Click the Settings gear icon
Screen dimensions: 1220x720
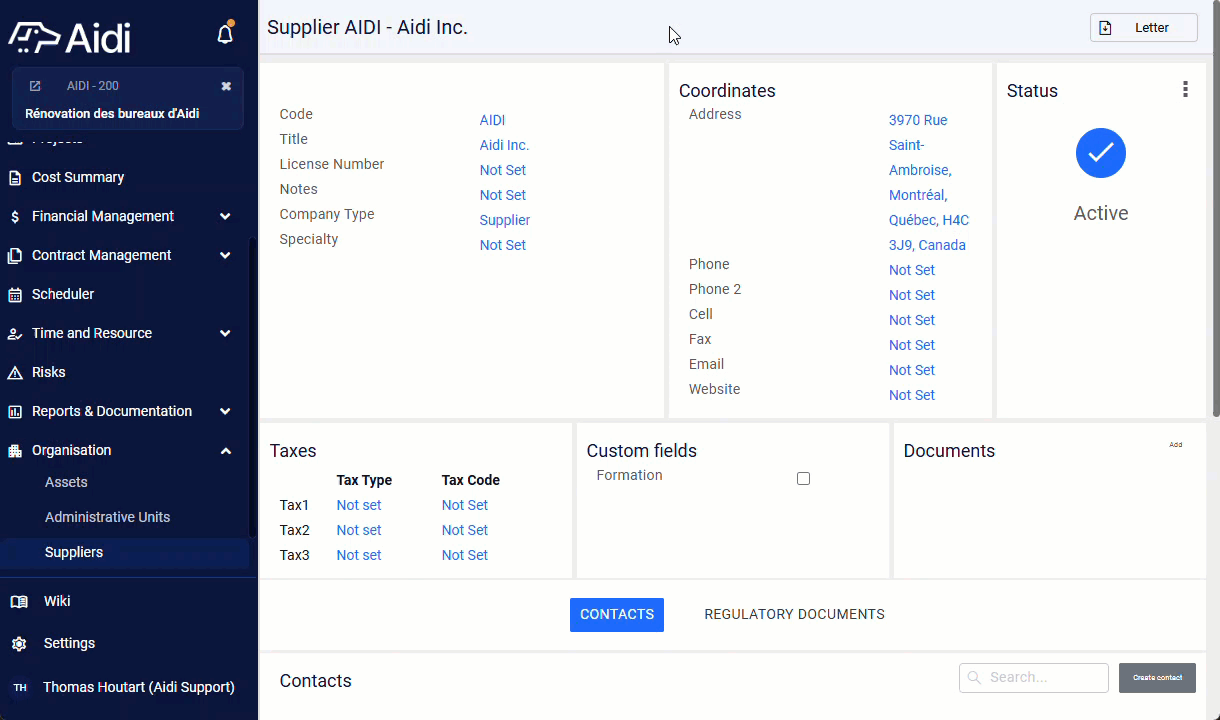[19, 644]
